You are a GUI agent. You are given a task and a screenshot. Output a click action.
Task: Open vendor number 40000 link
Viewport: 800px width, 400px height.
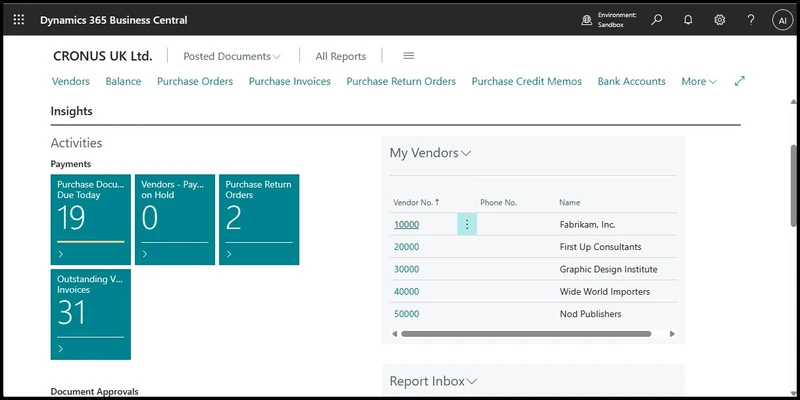pos(407,292)
